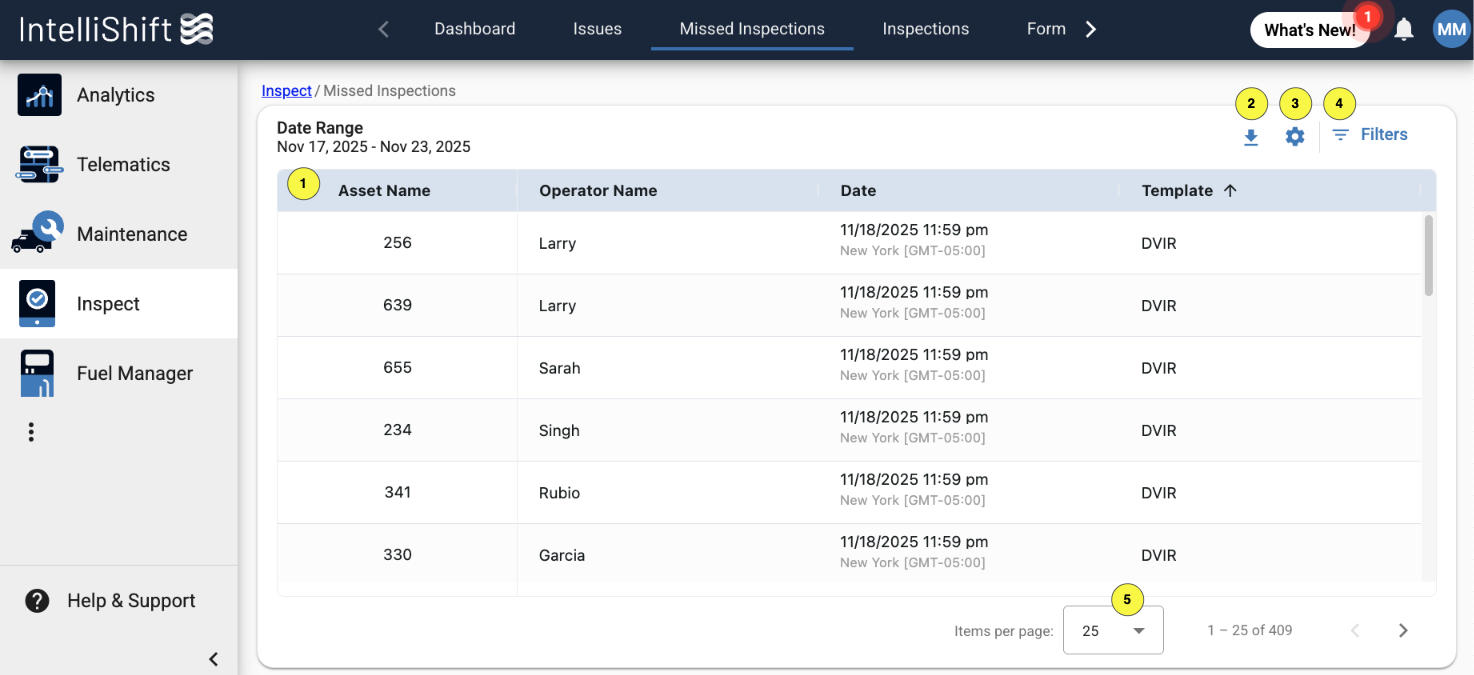The image size is (1474, 675).
Task: Open the Telematics module icon
Action: (x=39, y=164)
